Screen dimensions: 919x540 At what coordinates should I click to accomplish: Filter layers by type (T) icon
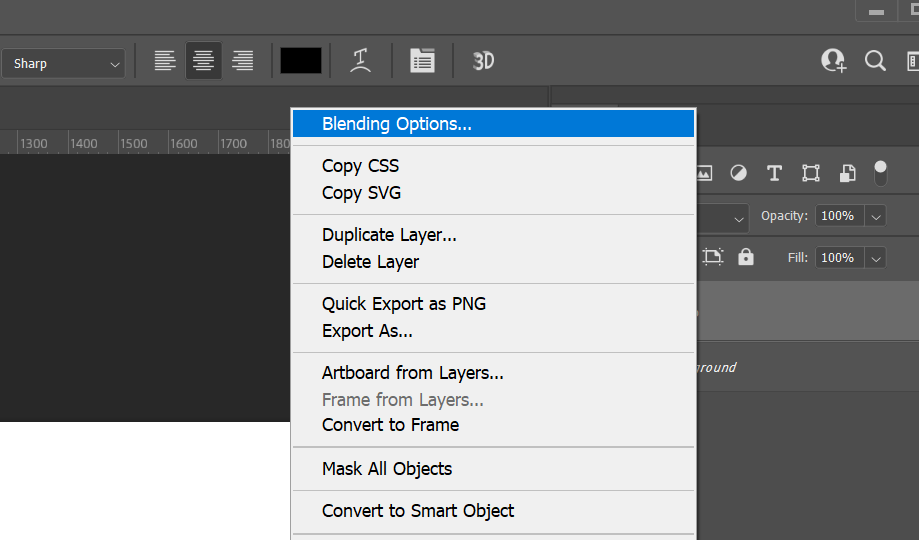[774, 173]
